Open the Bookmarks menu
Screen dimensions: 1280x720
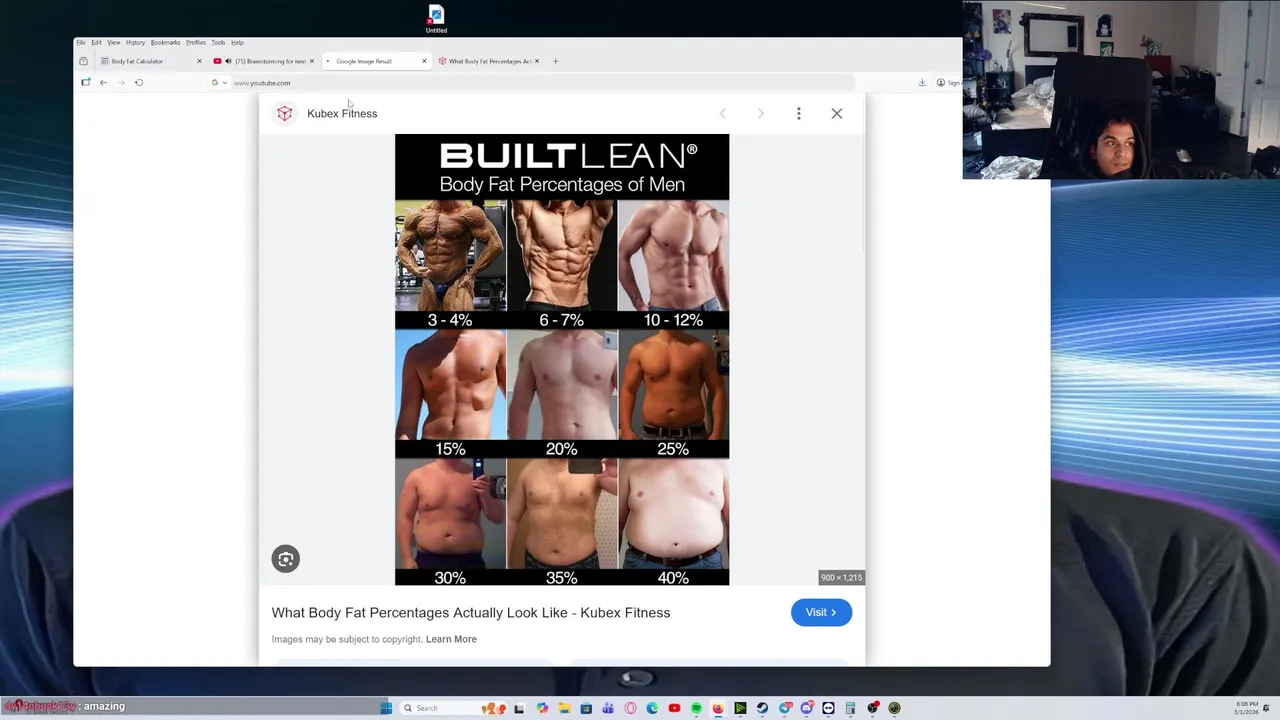[x=165, y=43]
